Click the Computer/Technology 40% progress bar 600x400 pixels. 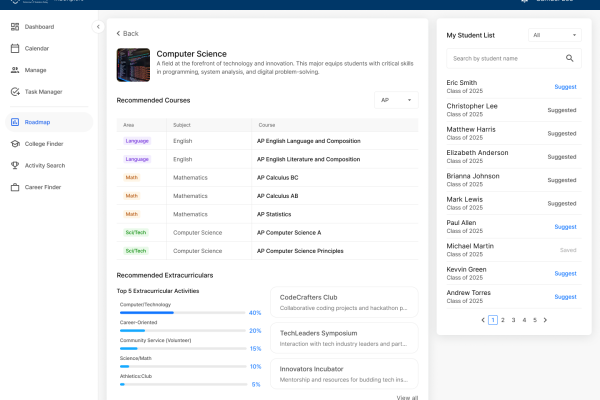point(183,313)
